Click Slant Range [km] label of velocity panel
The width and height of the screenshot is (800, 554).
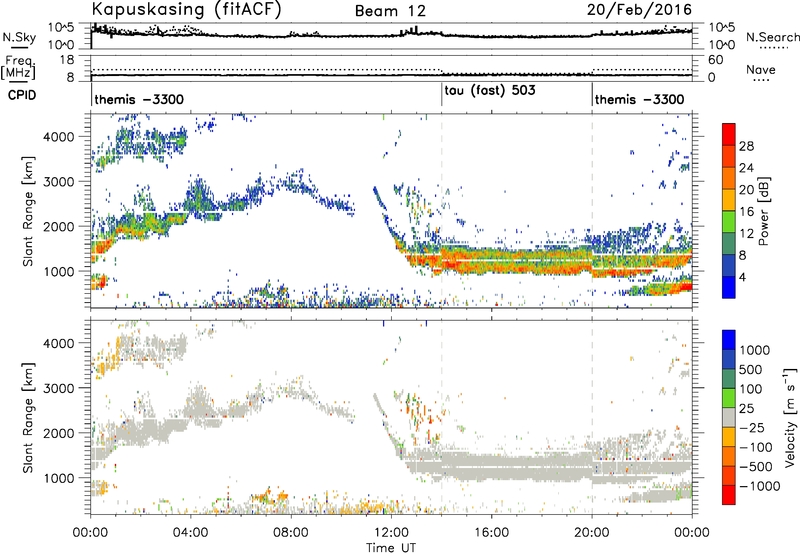click(29, 418)
